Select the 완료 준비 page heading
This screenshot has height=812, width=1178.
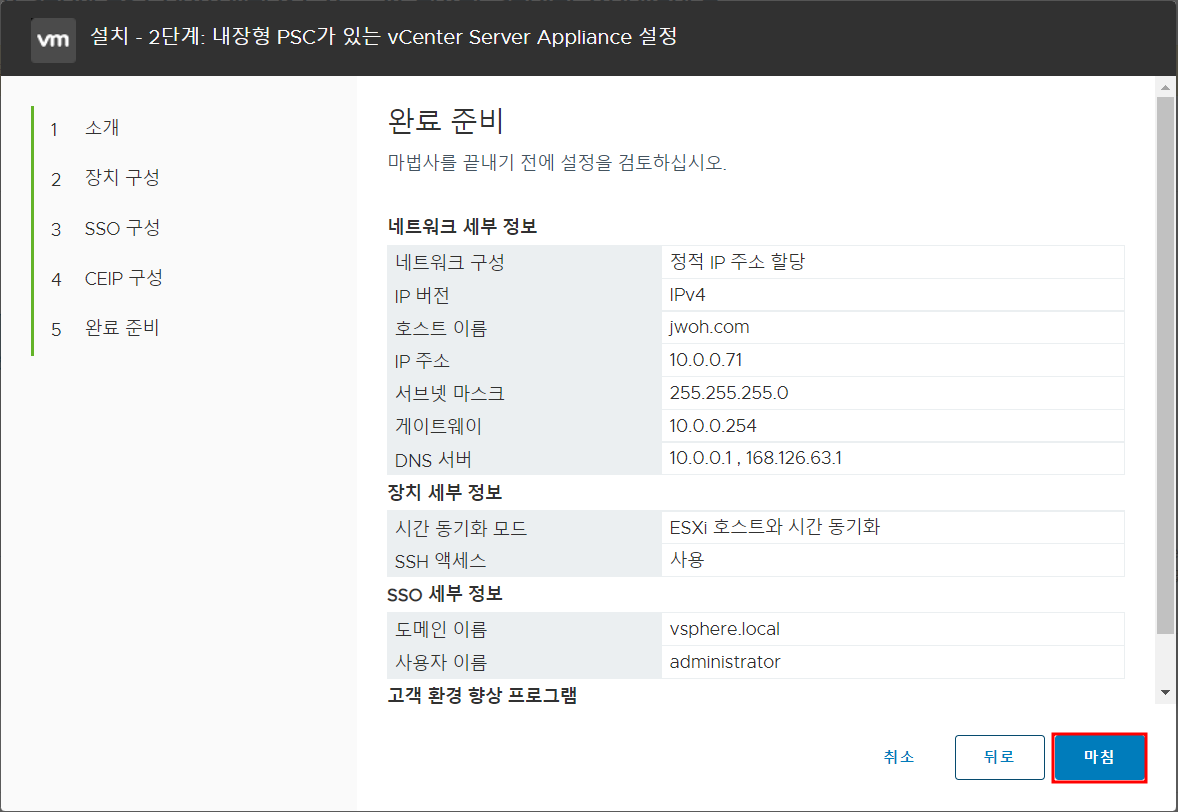point(446,120)
